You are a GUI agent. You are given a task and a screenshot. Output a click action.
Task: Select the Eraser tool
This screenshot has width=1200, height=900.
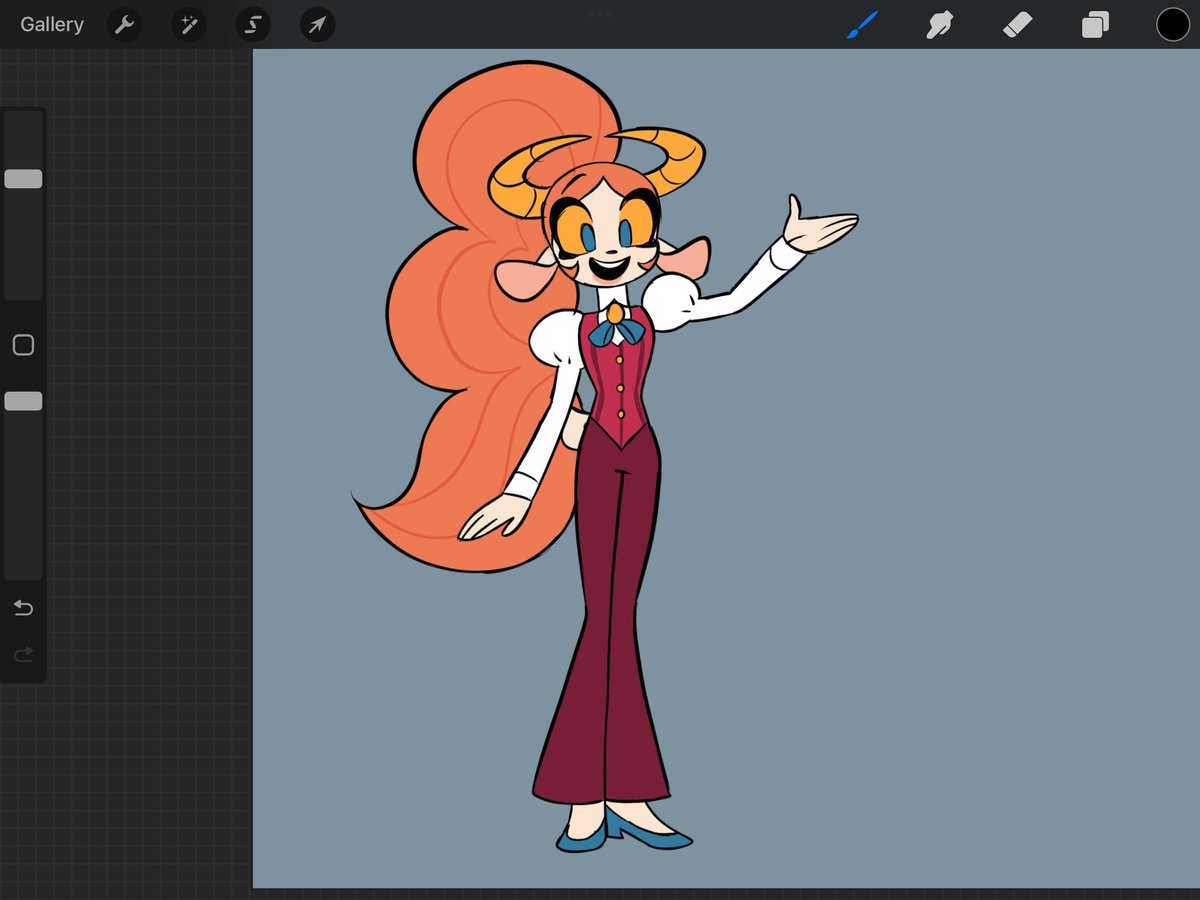click(1017, 25)
